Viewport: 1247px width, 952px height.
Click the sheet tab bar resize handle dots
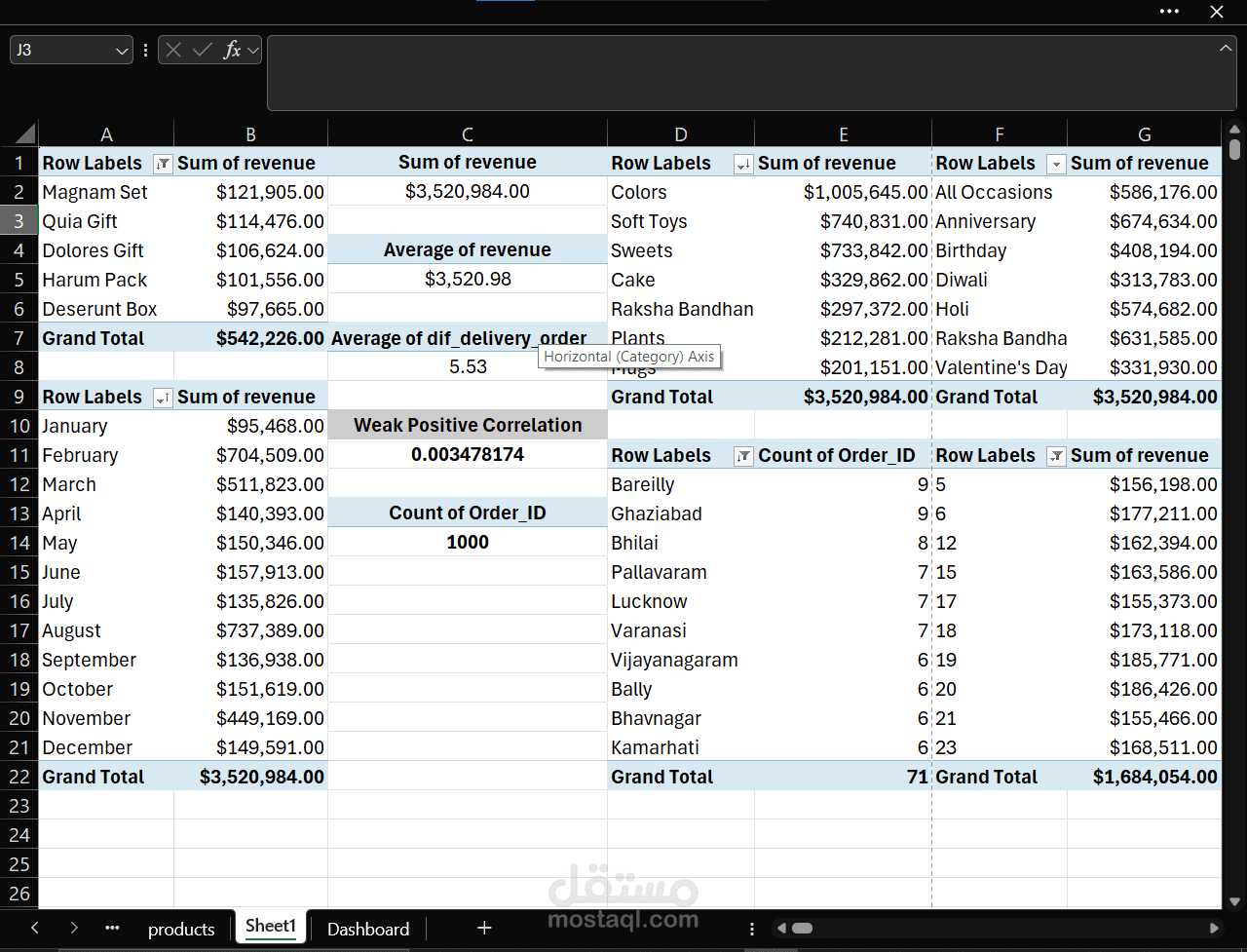coord(751,929)
